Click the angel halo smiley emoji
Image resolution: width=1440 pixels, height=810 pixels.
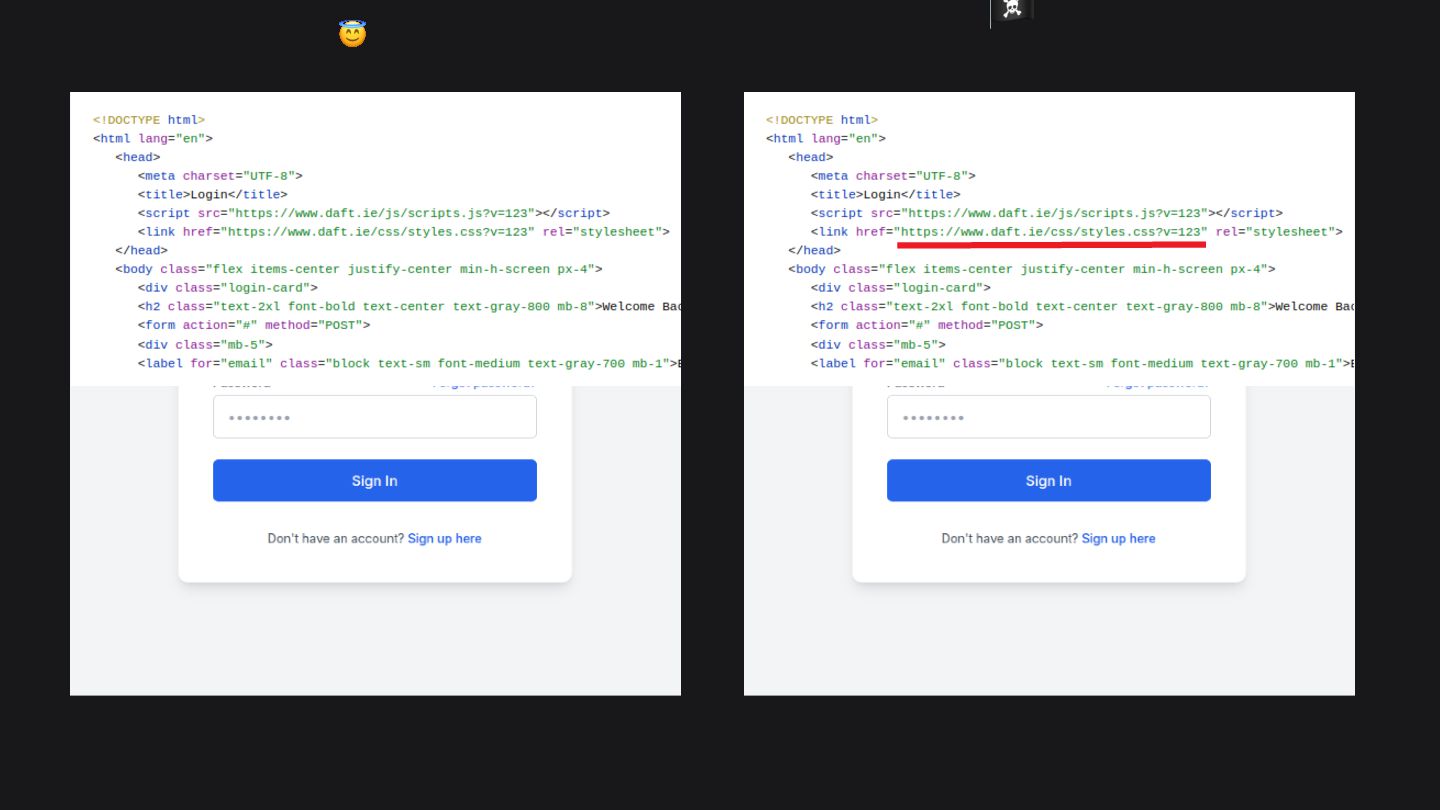tap(352, 34)
